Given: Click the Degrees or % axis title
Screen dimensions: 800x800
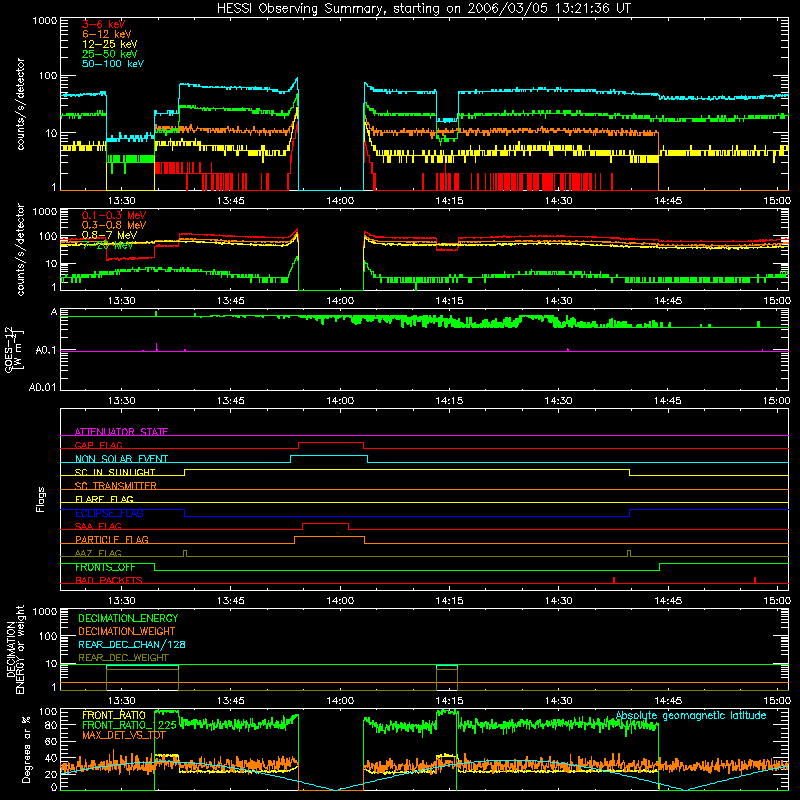Looking at the screenshot, I should [26, 749].
